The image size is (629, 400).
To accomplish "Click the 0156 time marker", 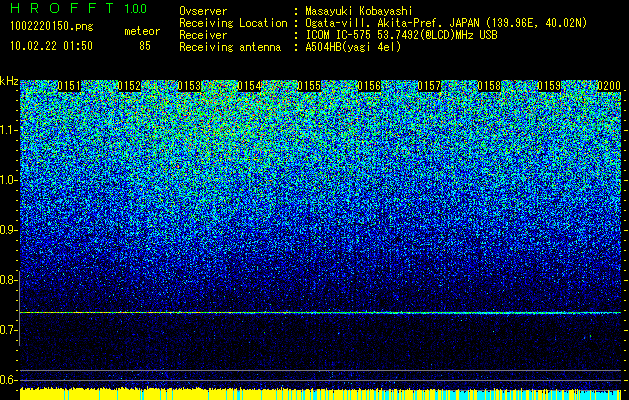I will (369, 86).
